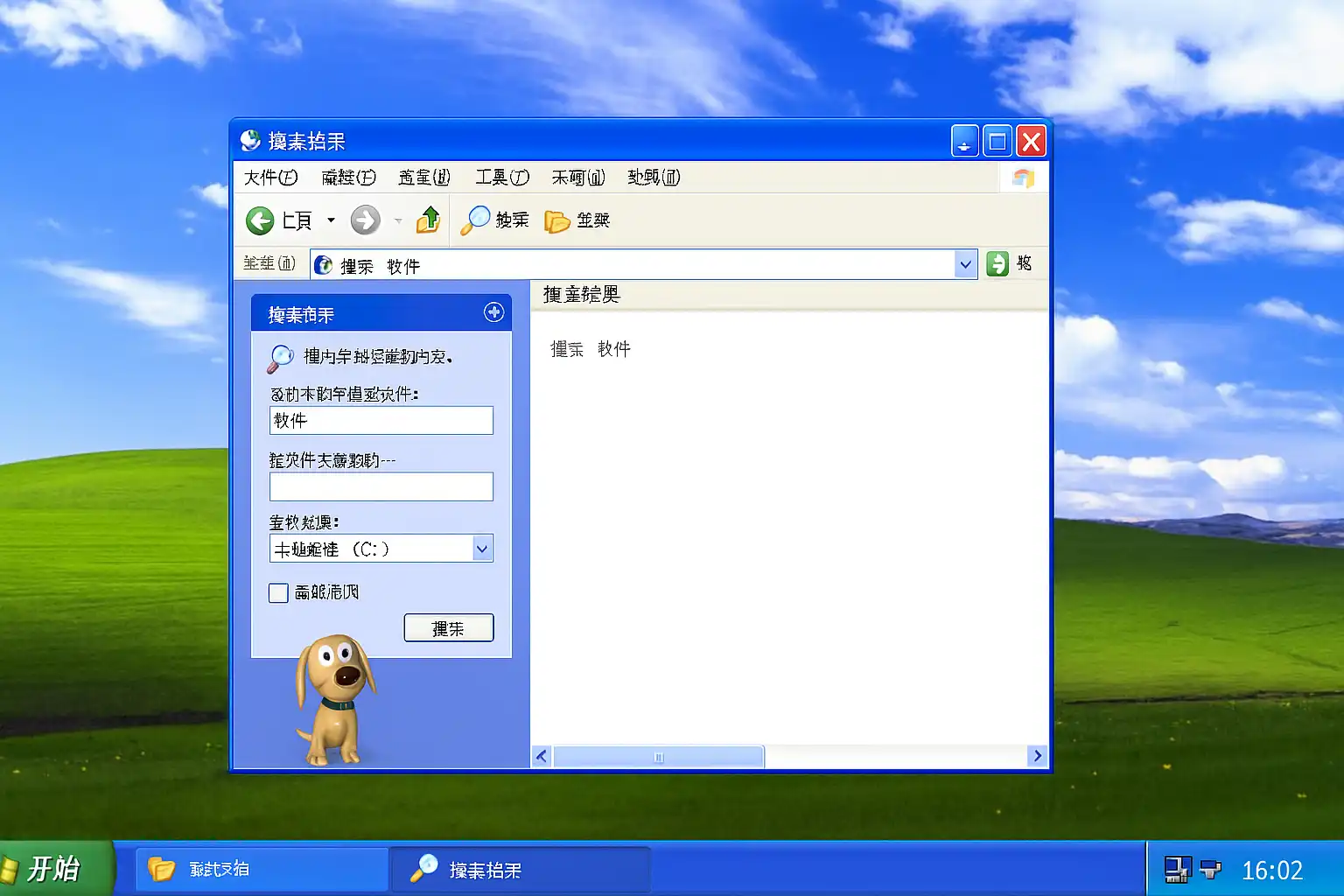Open the Back button history dropdown arrow
1344x896 pixels.
pyautogui.click(x=331, y=220)
